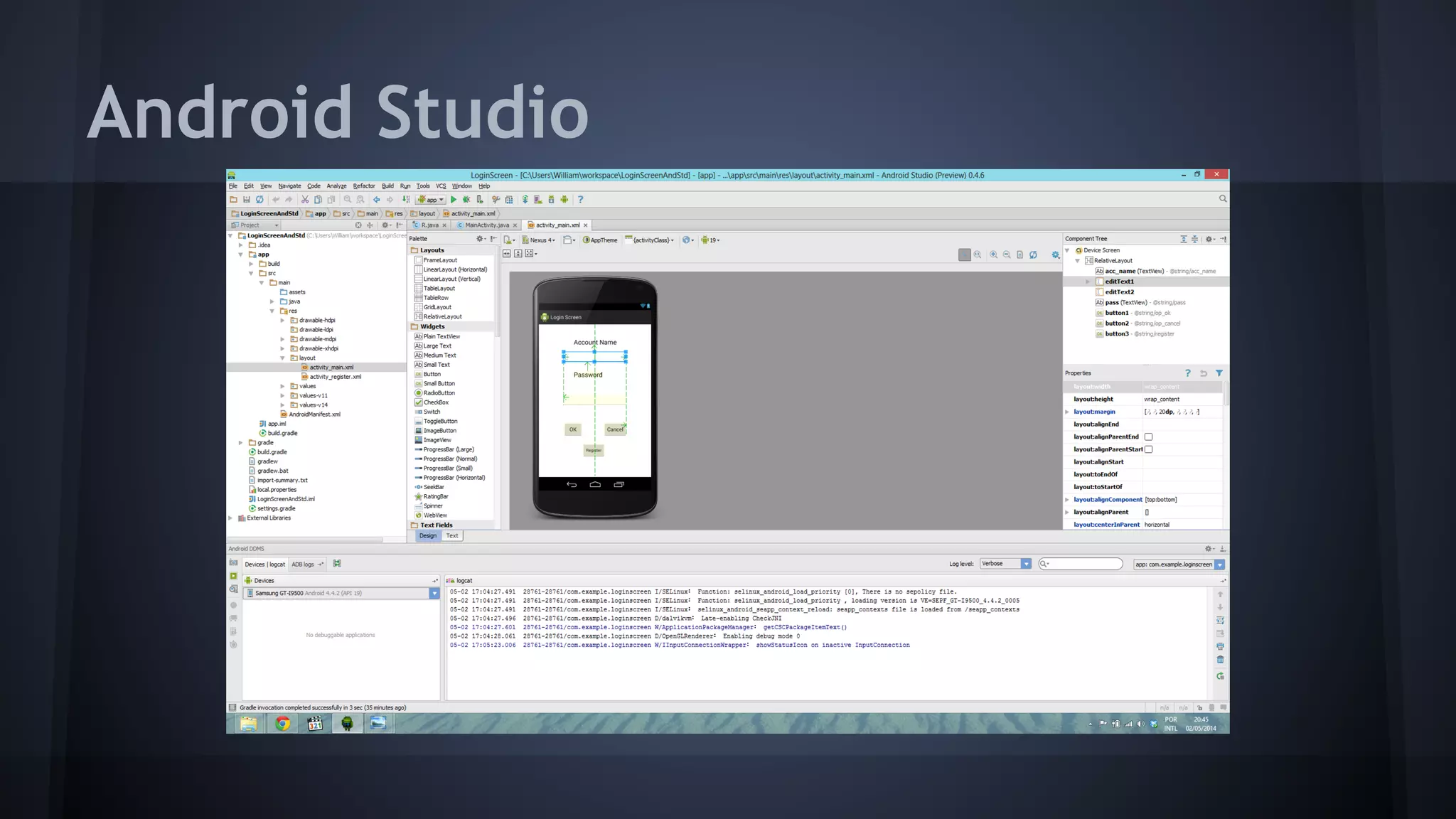The image size is (1456, 819).
Task: Switch to the MainActivity.java tab
Action: pos(486,225)
